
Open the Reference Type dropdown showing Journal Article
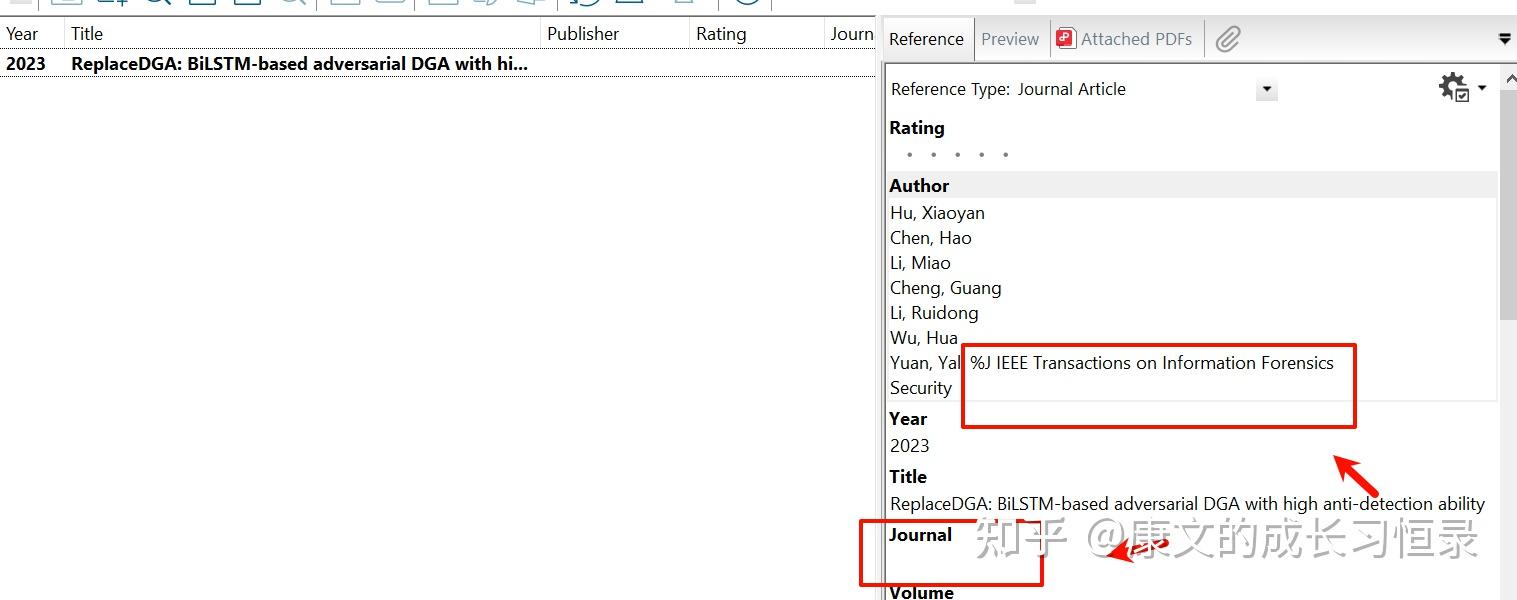1266,90
